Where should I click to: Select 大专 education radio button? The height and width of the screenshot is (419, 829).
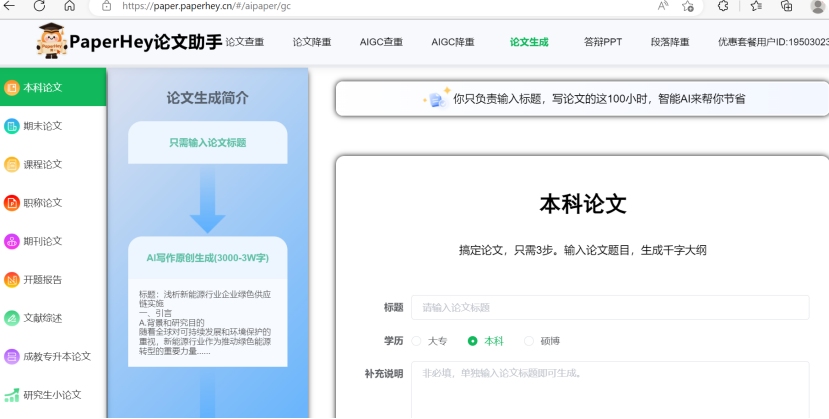416,341
